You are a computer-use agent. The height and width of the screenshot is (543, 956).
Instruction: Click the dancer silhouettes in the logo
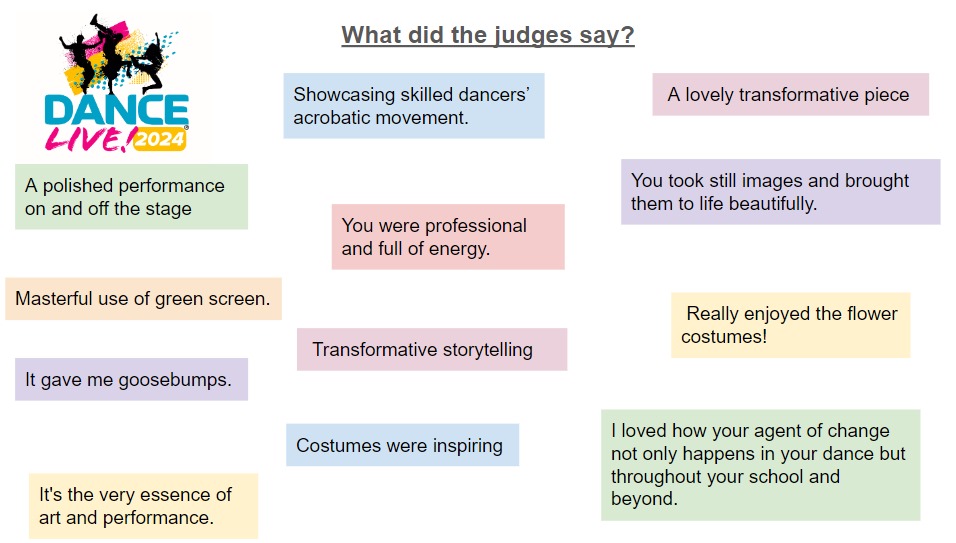coord(113,55)
